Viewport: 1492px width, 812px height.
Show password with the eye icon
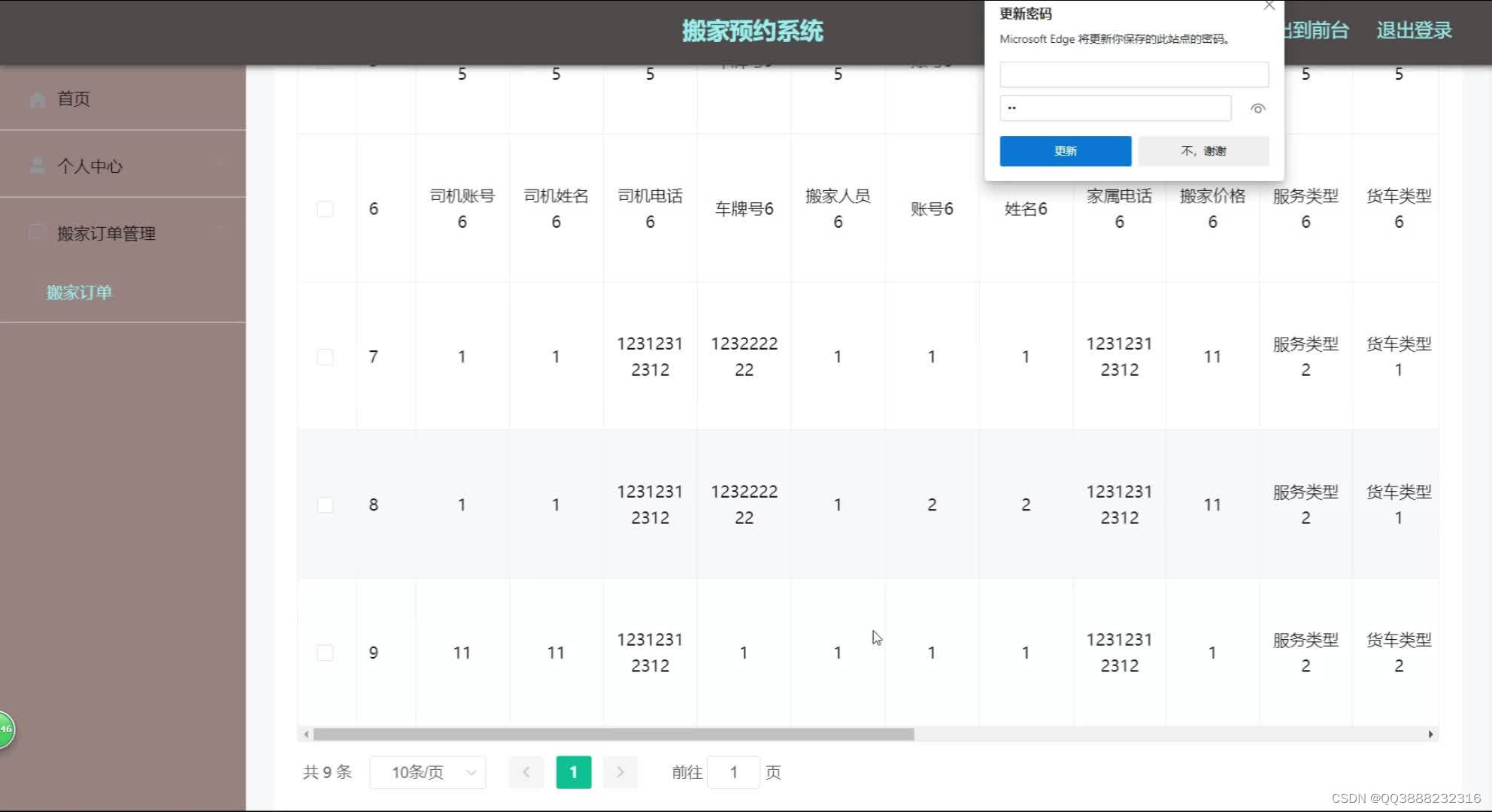1257,108
